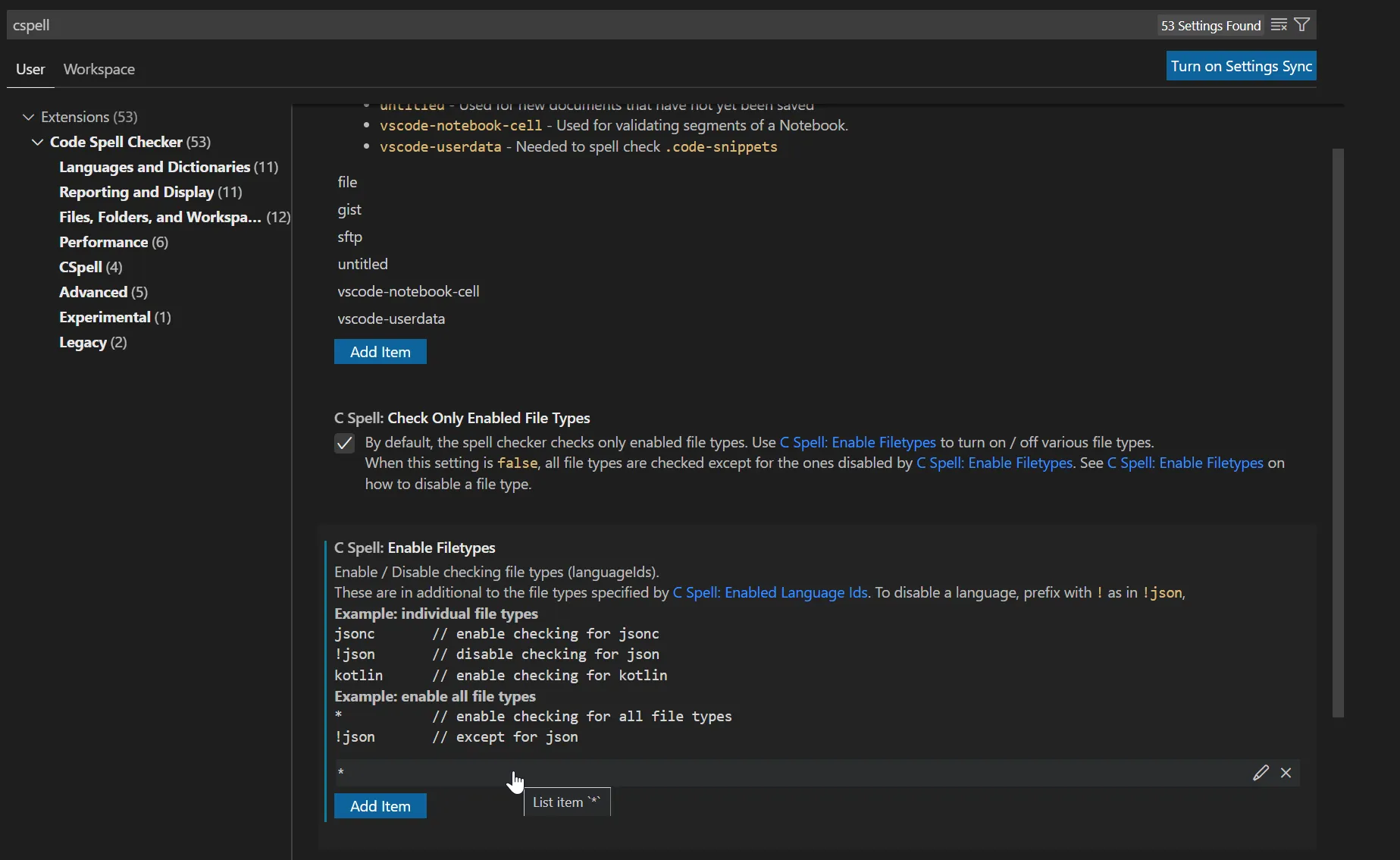Remove the '*' filetype list item
The height and width of the screenshot is (860, 1400).
click(1286, 773)
